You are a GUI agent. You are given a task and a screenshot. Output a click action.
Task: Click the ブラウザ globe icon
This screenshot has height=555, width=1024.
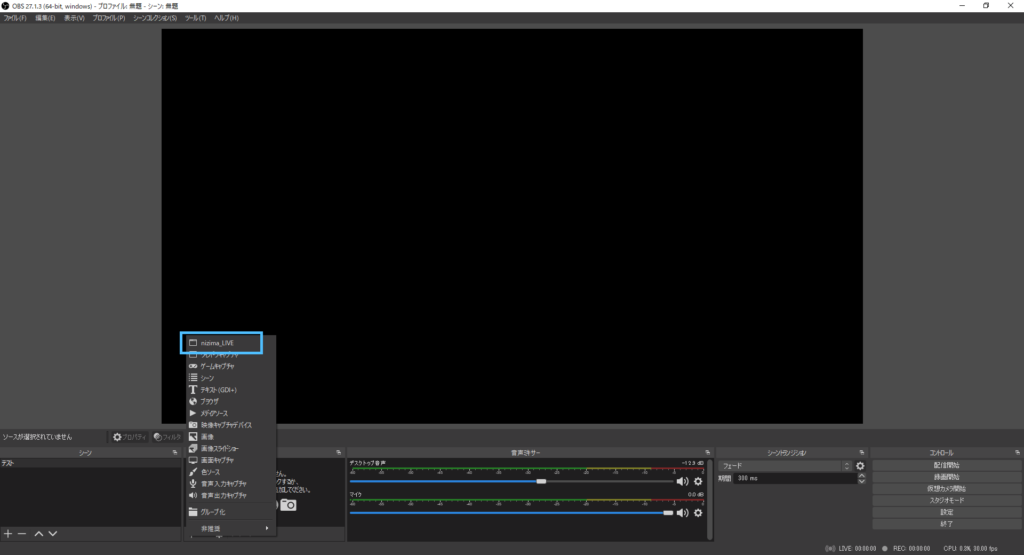[x=193, y=401]
